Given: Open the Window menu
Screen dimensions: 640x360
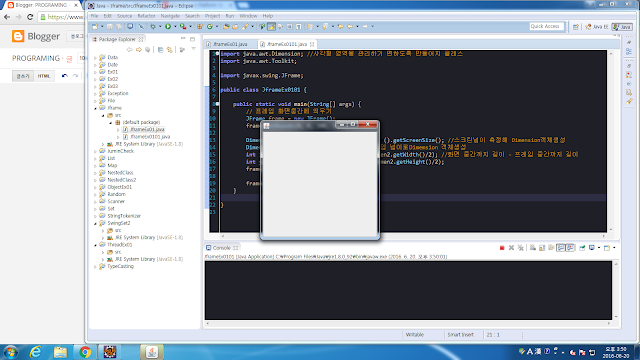Looking at the screenshot, I should (x=248, y=16).
